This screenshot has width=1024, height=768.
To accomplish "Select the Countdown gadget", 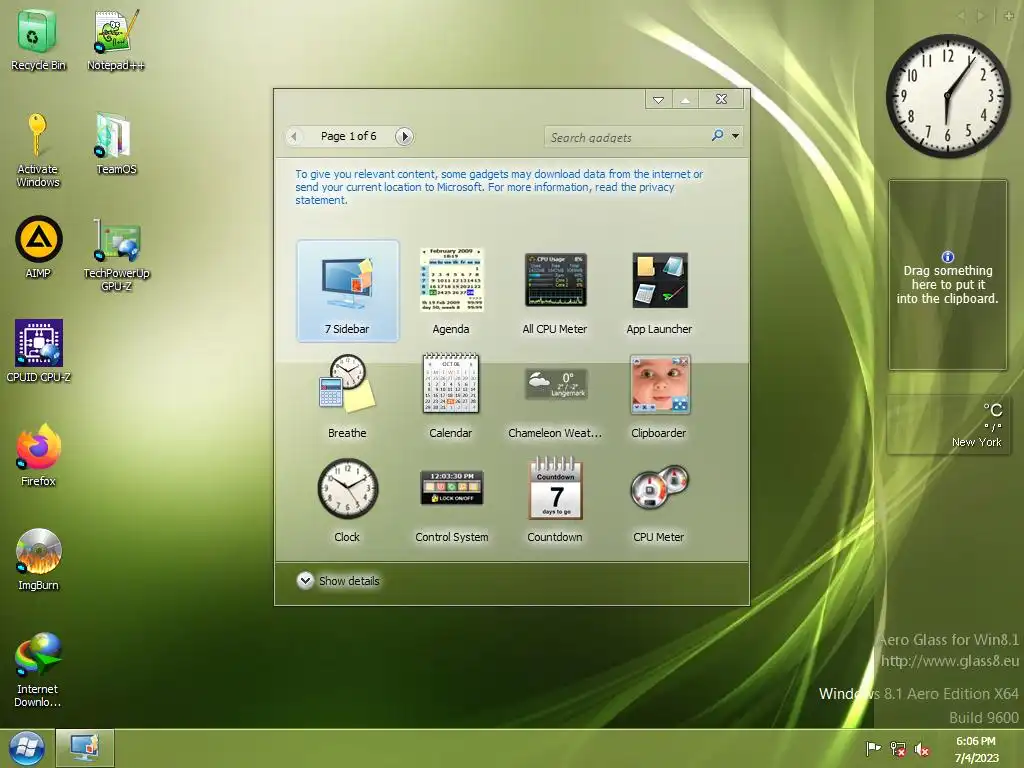I will click(x=555, y=500).
